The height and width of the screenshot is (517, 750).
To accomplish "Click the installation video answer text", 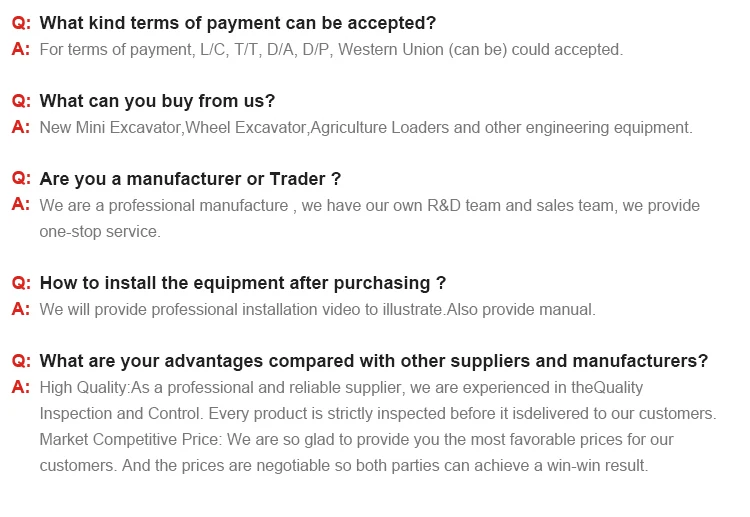I will 318,309.
